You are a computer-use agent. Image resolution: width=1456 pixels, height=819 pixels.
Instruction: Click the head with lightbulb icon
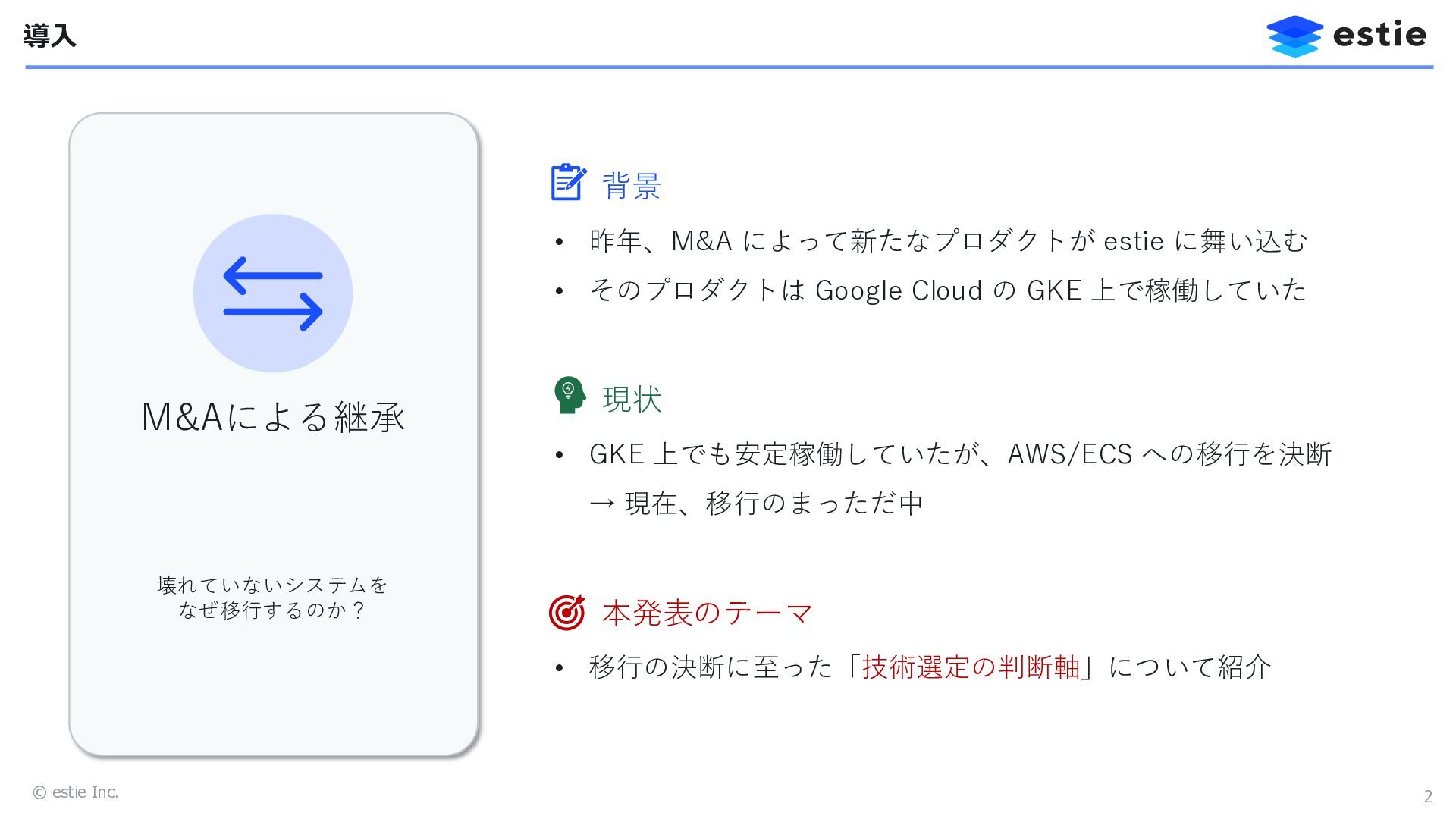click(569, 395)
